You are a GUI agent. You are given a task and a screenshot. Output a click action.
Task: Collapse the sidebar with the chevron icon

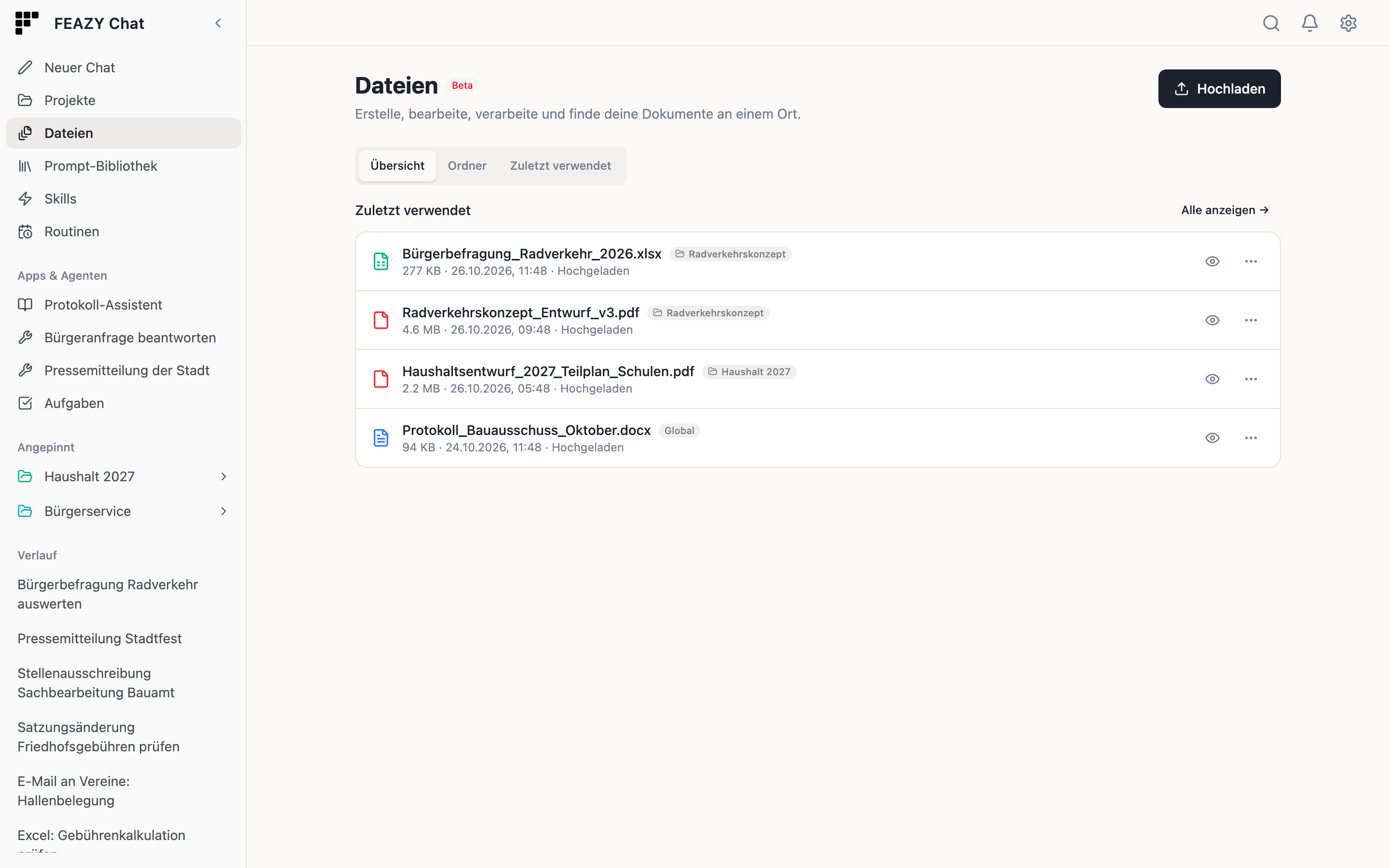(218, 24)
